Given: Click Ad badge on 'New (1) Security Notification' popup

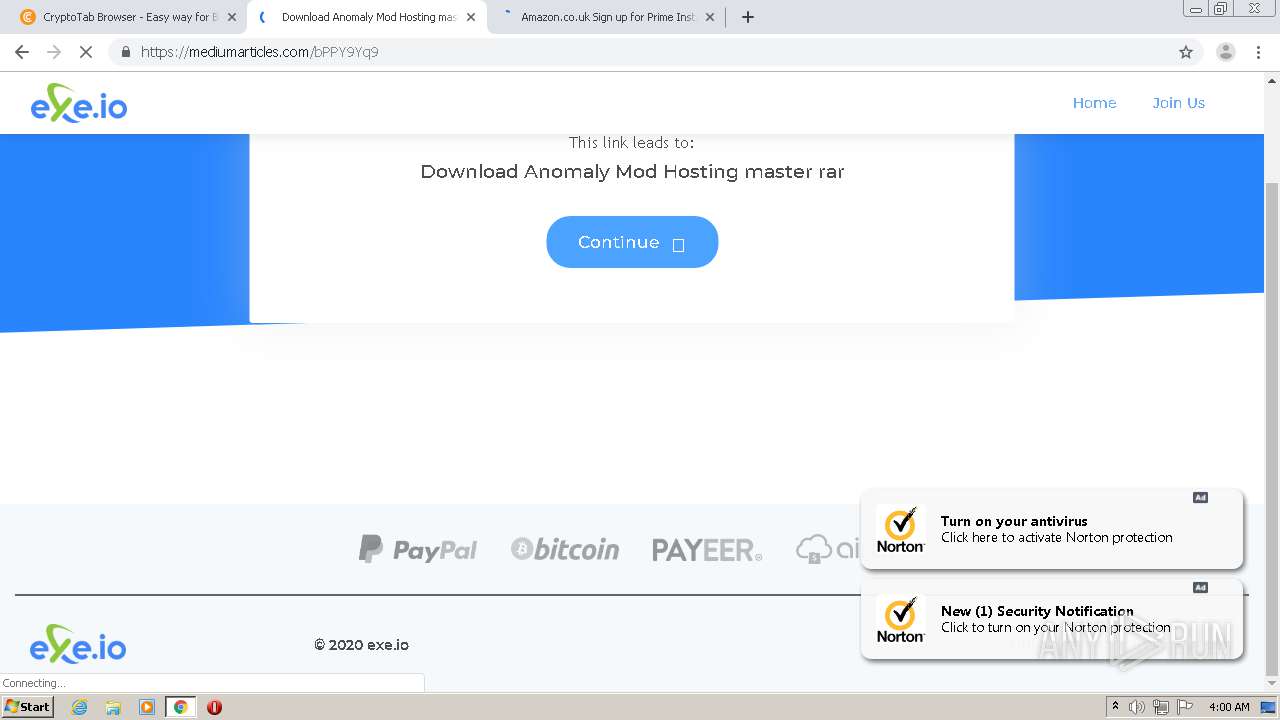Looking at the screenshot, I should click(x=1200, y=587).
